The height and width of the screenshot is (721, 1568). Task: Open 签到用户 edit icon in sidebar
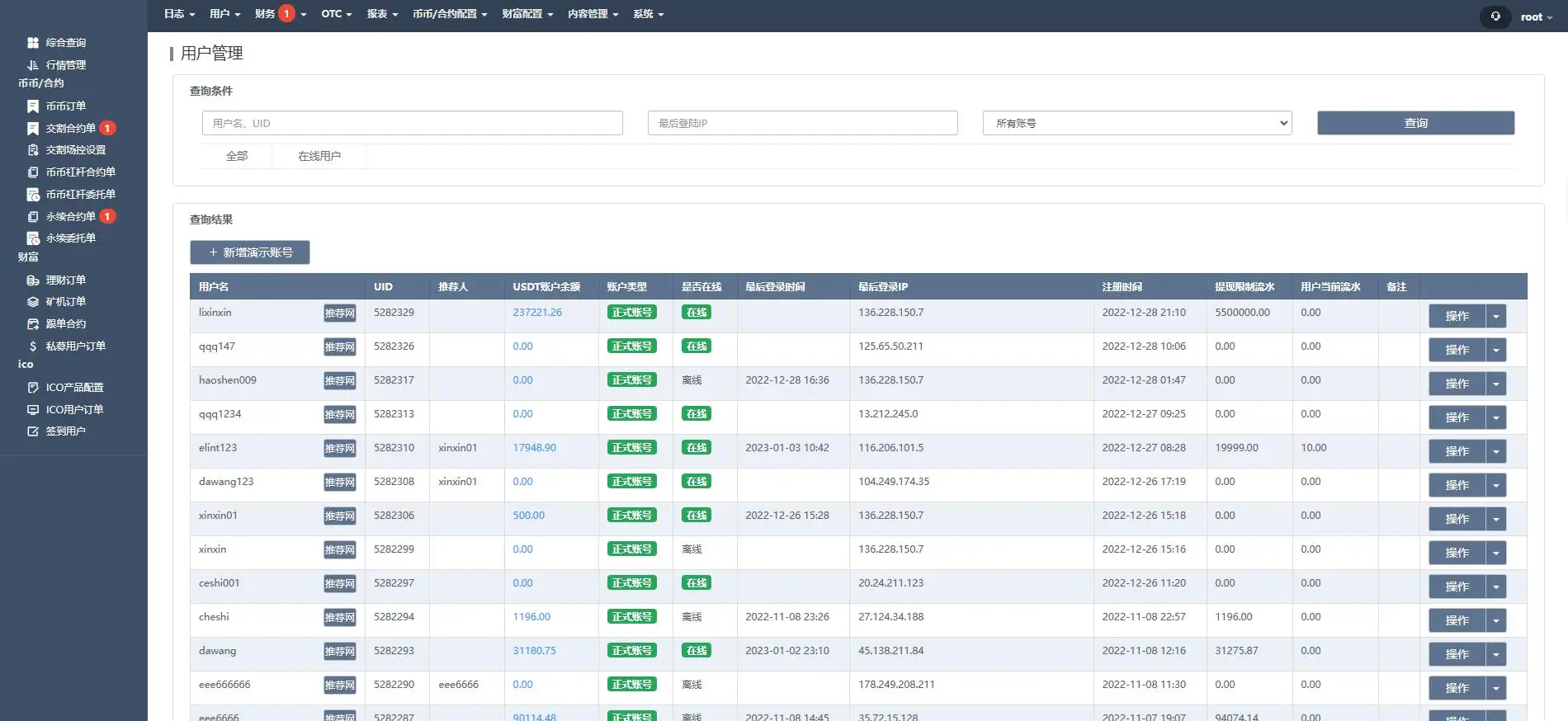pyautogui.click(x=33, y=431)
